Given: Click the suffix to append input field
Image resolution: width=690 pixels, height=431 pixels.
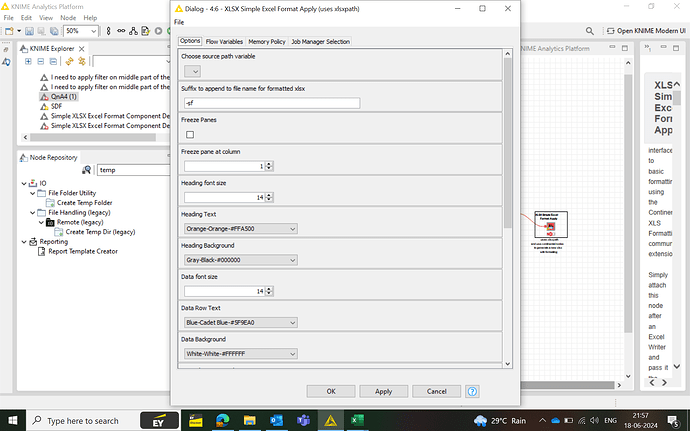Looking at the screenshot, I should (x=272, y=103).
